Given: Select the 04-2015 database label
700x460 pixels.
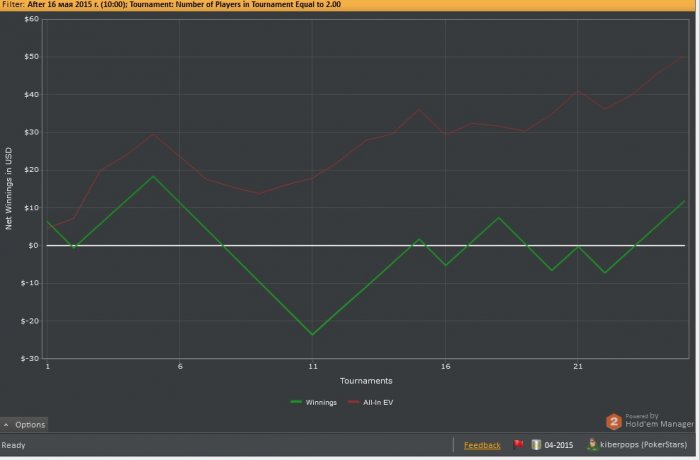Looking at the screenshot, I should tap(558, 445).
